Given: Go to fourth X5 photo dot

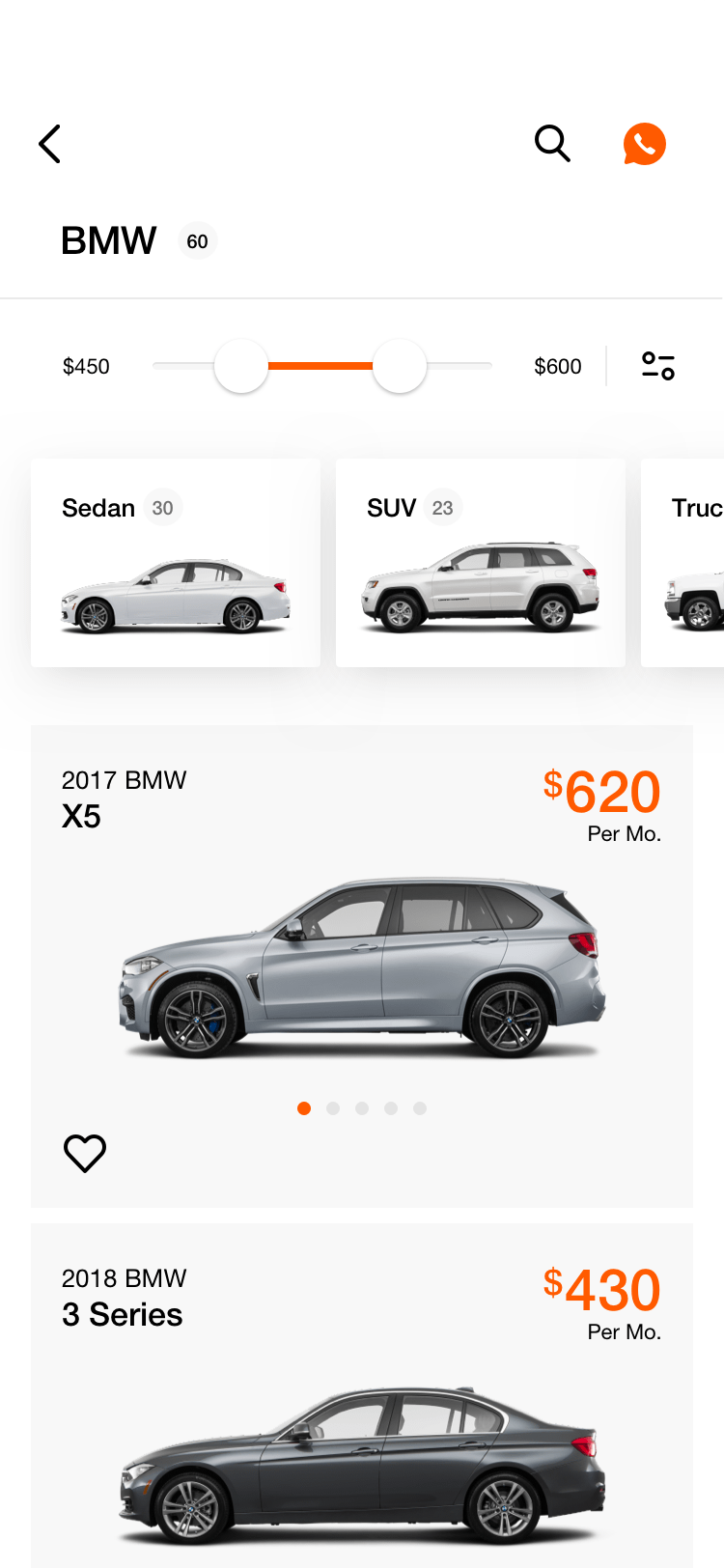Looking at the screenshot, I should 391,1108.
